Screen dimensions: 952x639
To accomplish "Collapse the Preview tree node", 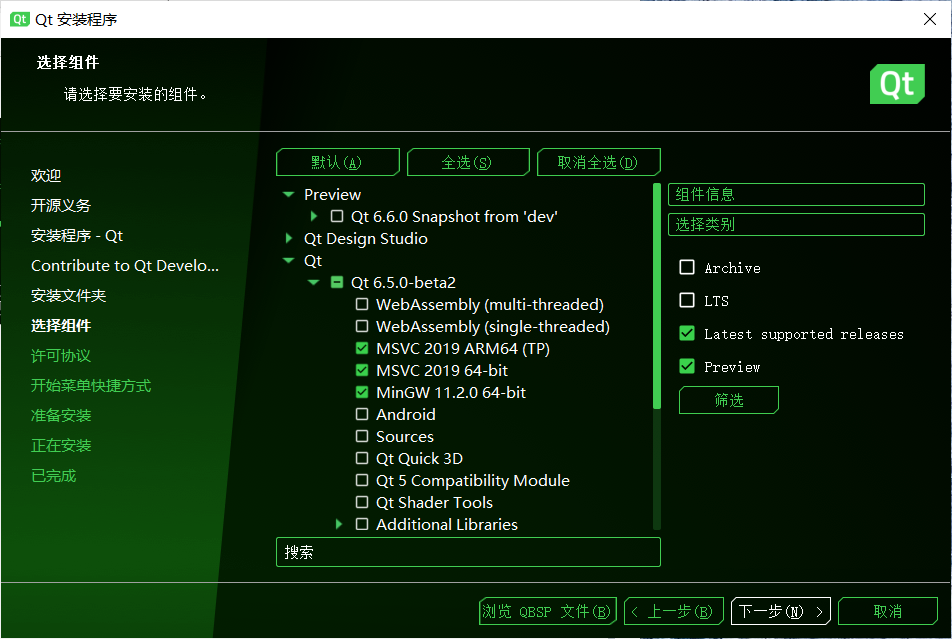I will tap(288, 194).
